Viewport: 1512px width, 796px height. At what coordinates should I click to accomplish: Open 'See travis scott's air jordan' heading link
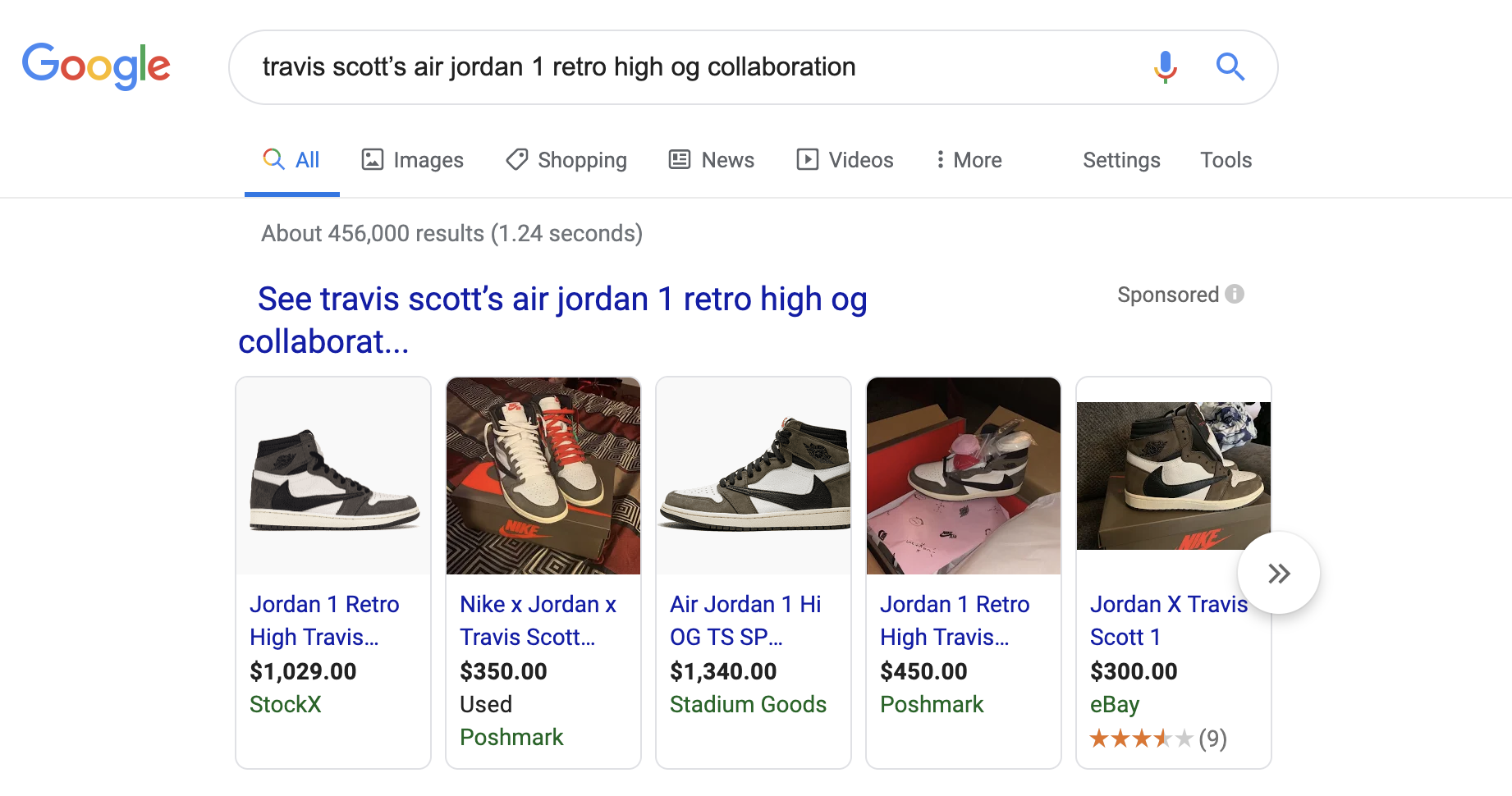[x=553, y=320]
